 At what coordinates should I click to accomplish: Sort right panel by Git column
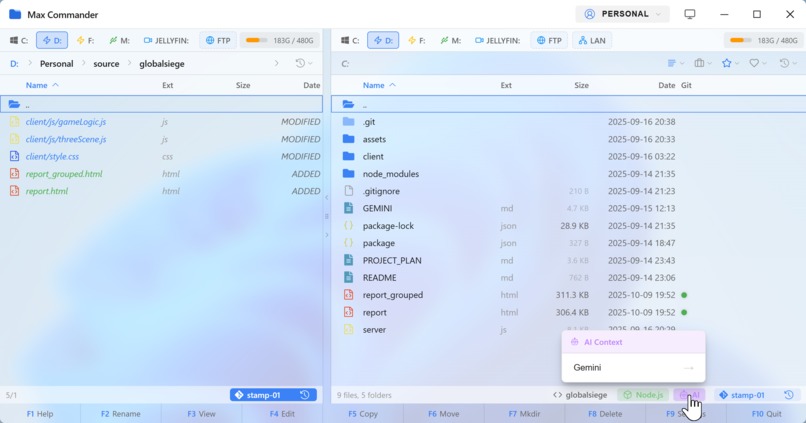[686, 85]
